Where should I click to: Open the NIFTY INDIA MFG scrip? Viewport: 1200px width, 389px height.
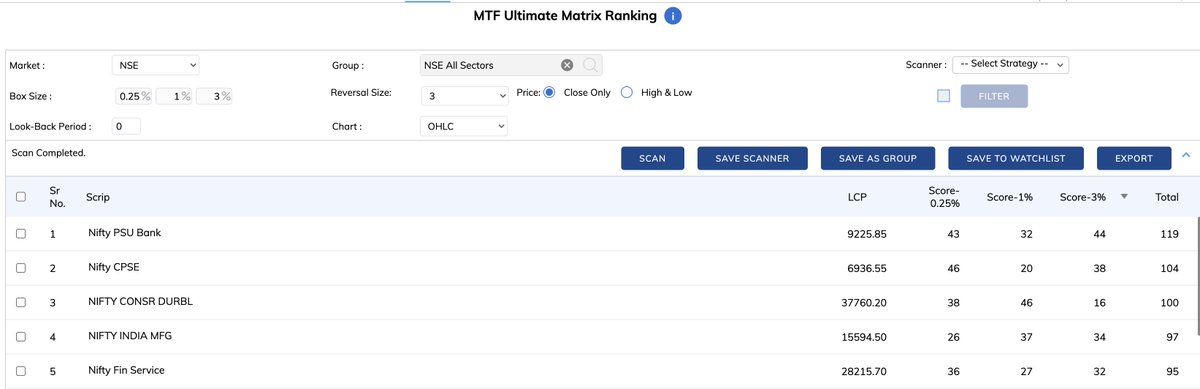[x=130, y=337]
